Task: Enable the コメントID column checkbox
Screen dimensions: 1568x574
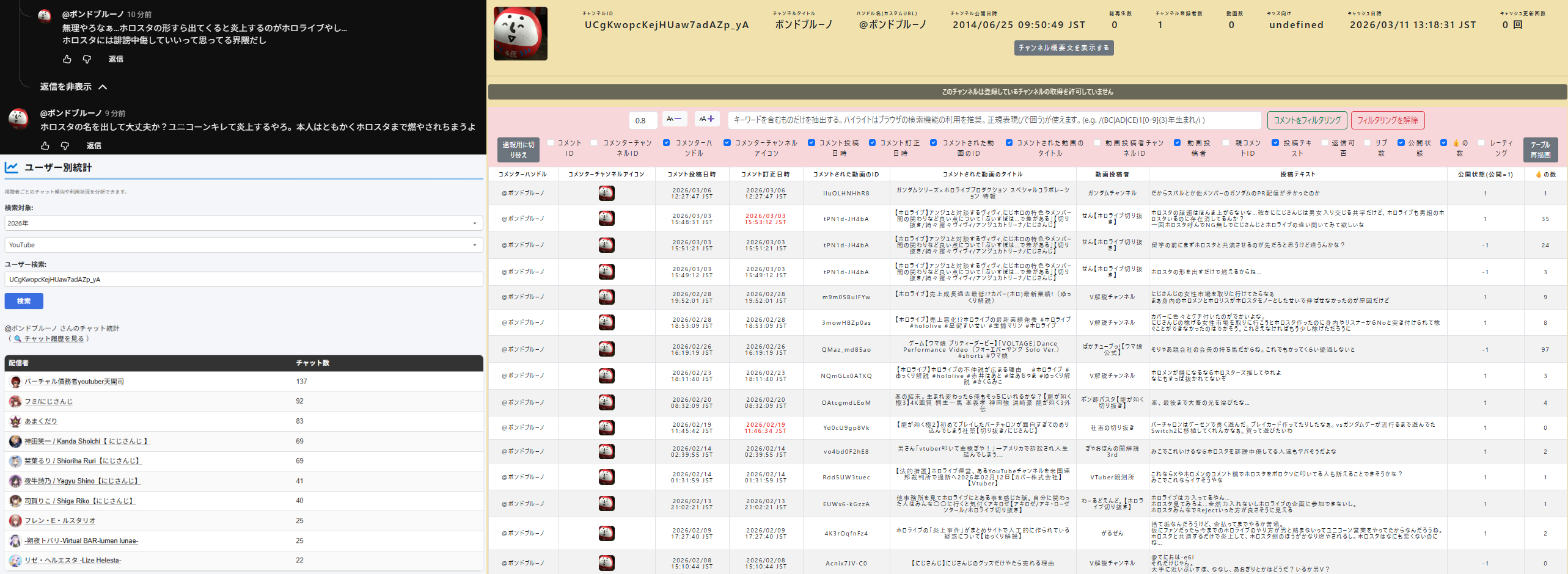Action: pos(551,143)
